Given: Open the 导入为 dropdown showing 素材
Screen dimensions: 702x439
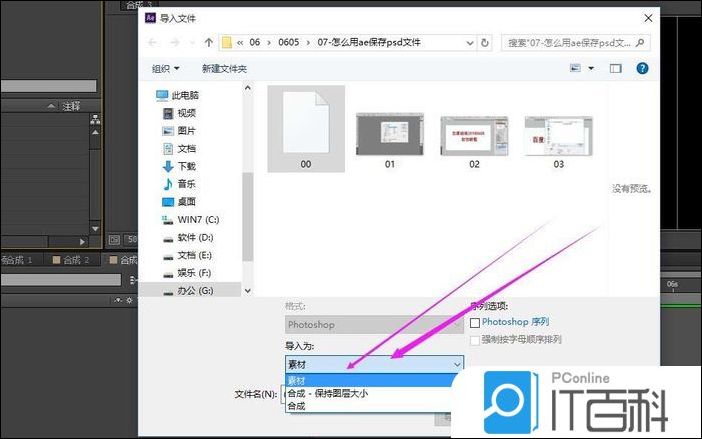Looking at the screenshot, I should (374, 364).
